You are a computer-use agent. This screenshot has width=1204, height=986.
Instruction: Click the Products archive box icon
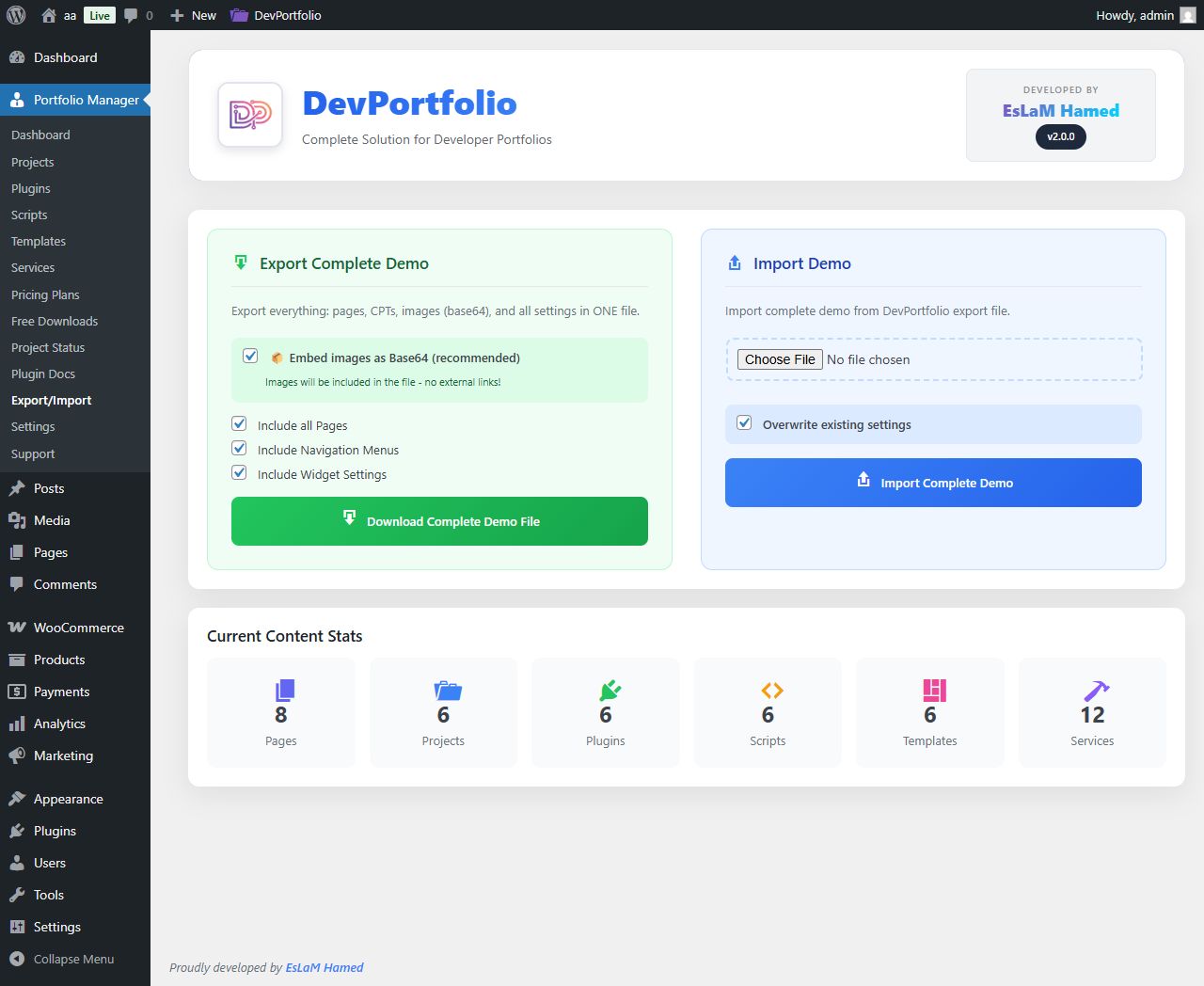pos(17,660)
